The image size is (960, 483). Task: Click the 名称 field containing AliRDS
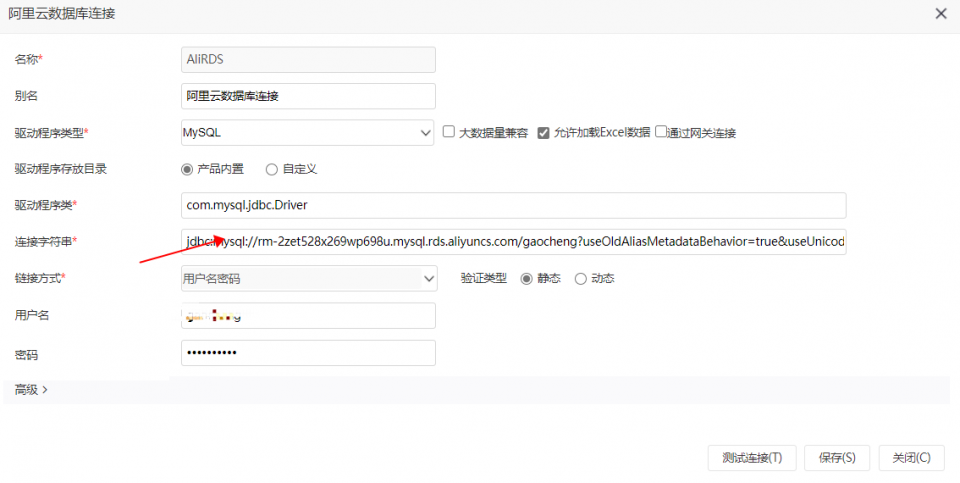click(308, 59)
